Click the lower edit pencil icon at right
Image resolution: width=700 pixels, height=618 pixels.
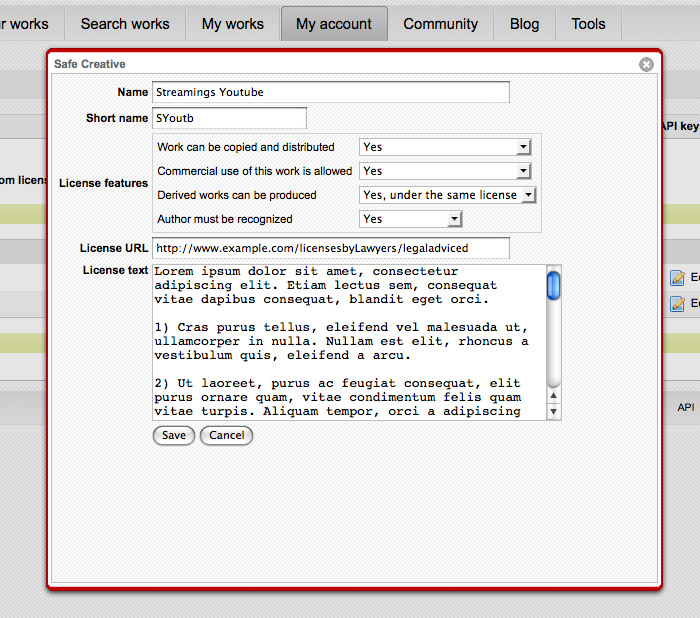678,303
